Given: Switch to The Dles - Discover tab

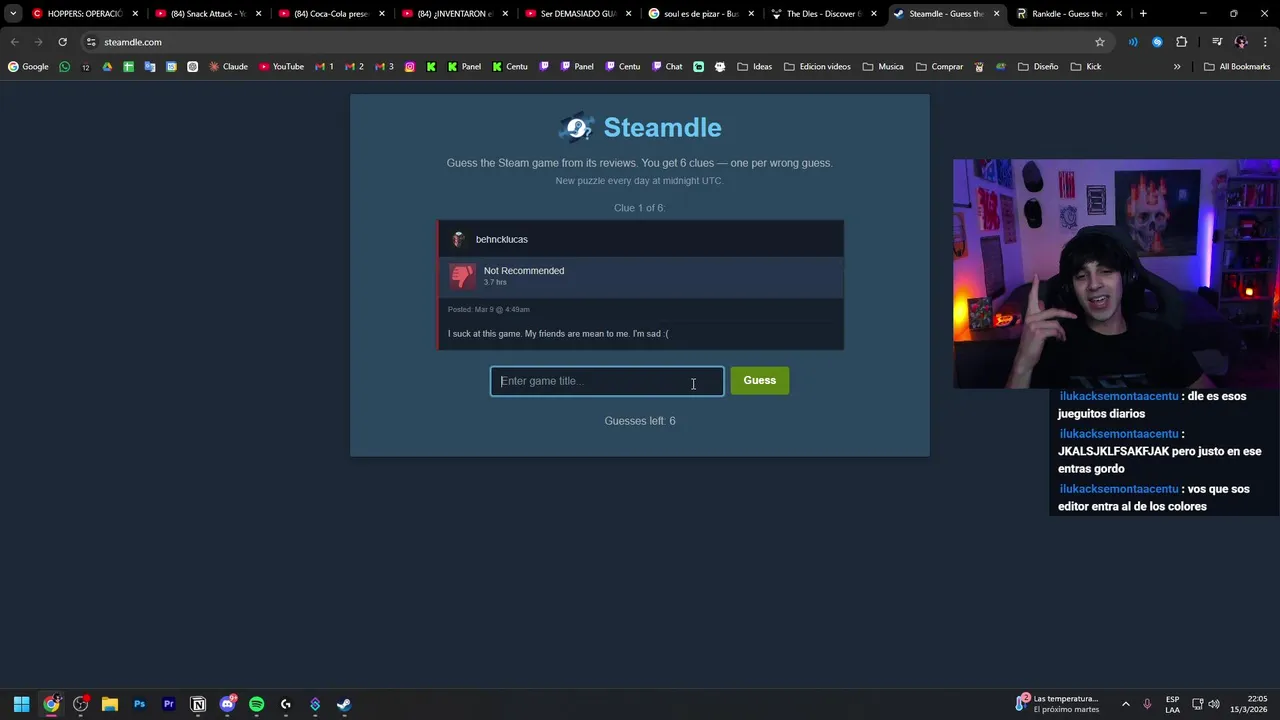Looking at the screenshot, I should 824,14.
